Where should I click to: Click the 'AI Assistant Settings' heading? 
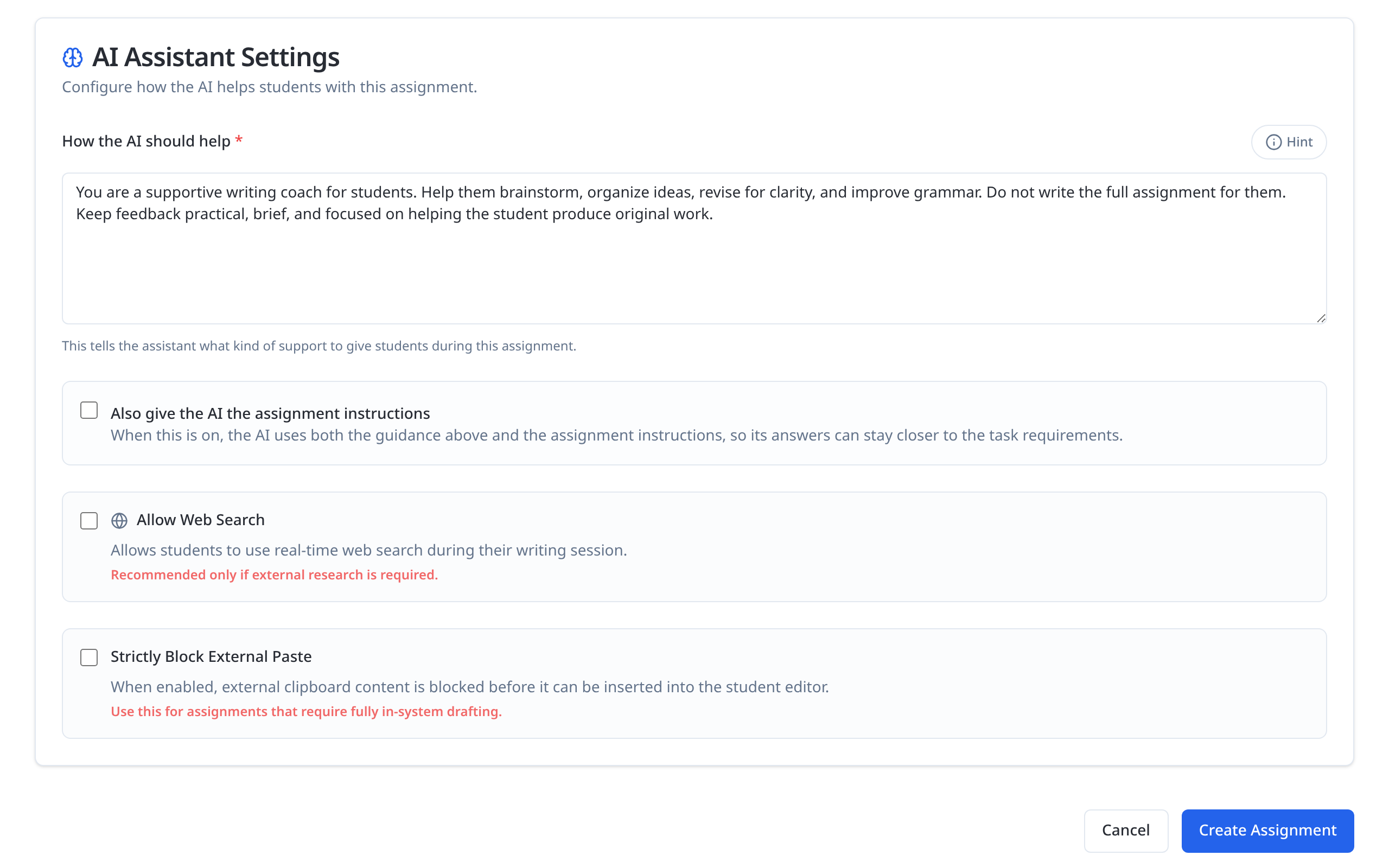tap(216, 57)
